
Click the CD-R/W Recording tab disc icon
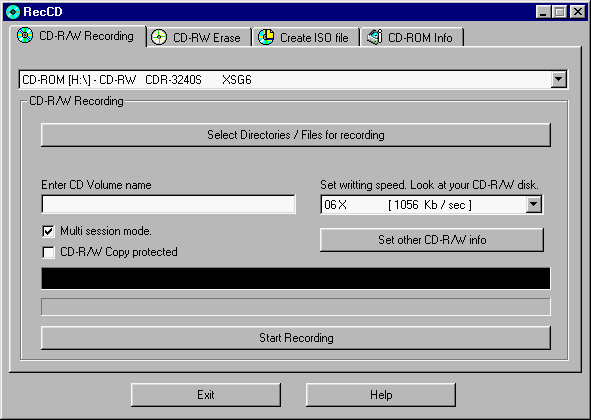(25, 35)
